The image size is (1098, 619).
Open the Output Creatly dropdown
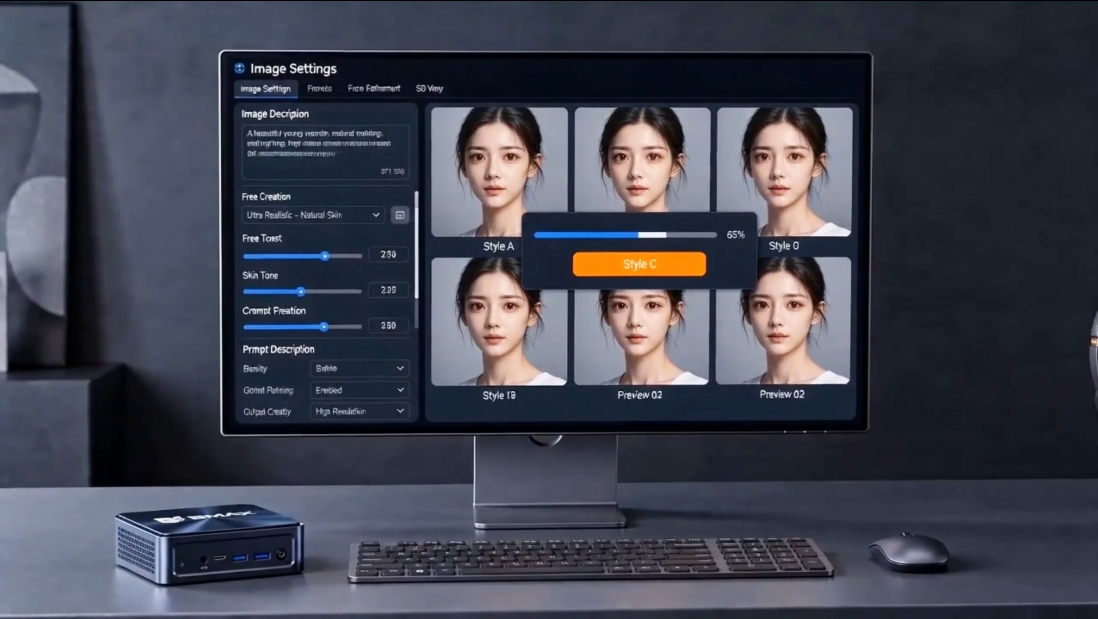[360, 412]
